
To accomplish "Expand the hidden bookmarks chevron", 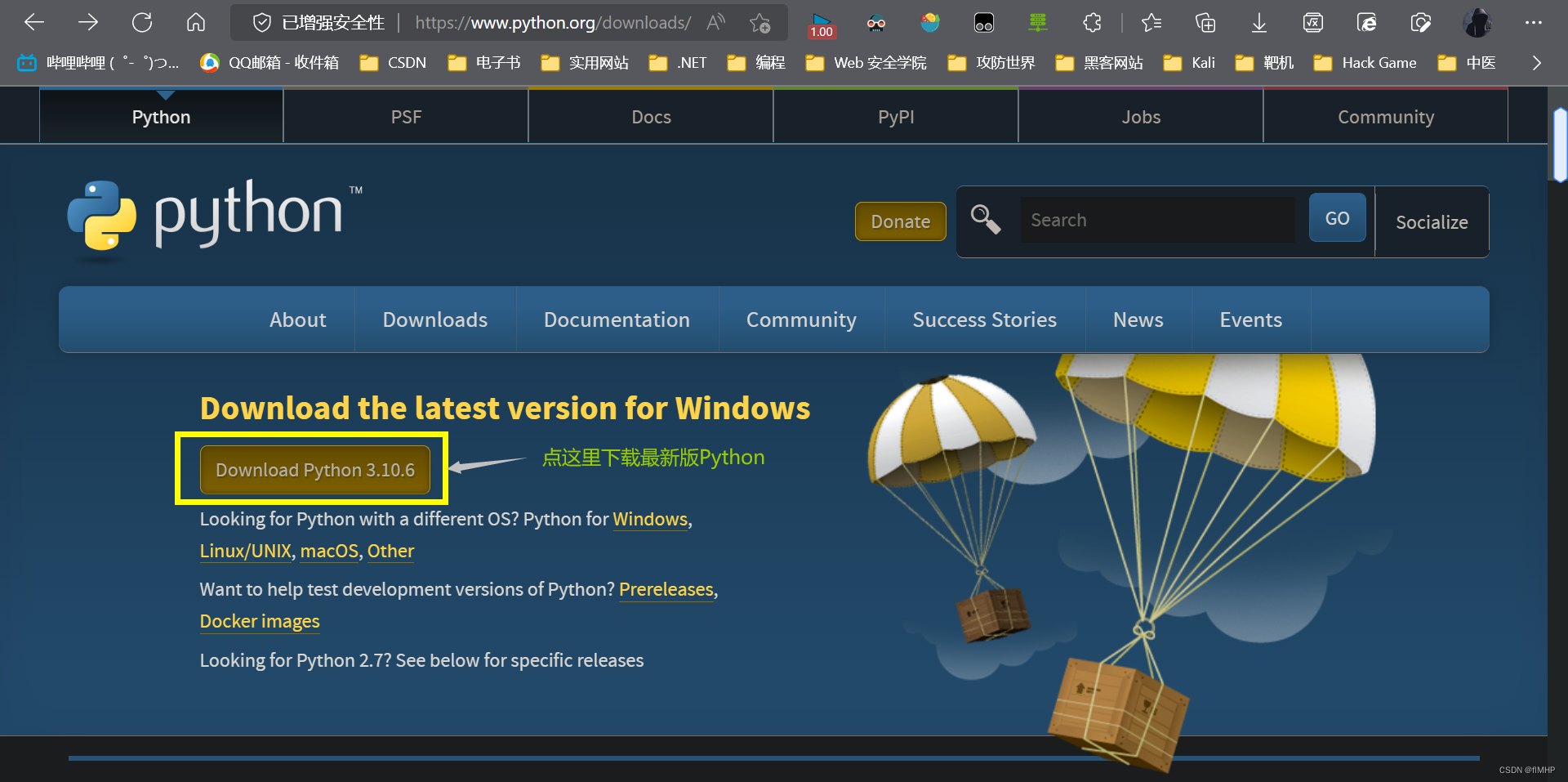I will coord(1536,63).
